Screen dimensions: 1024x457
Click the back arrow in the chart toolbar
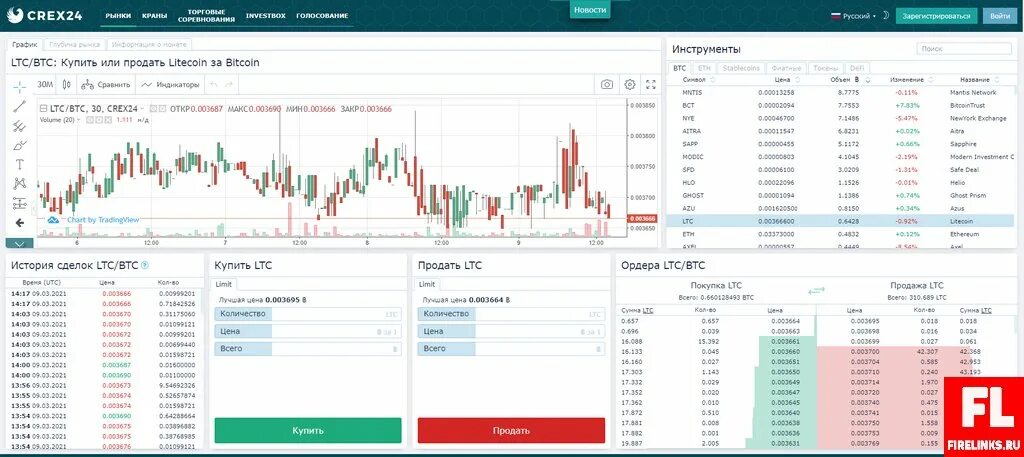(20, 223)
